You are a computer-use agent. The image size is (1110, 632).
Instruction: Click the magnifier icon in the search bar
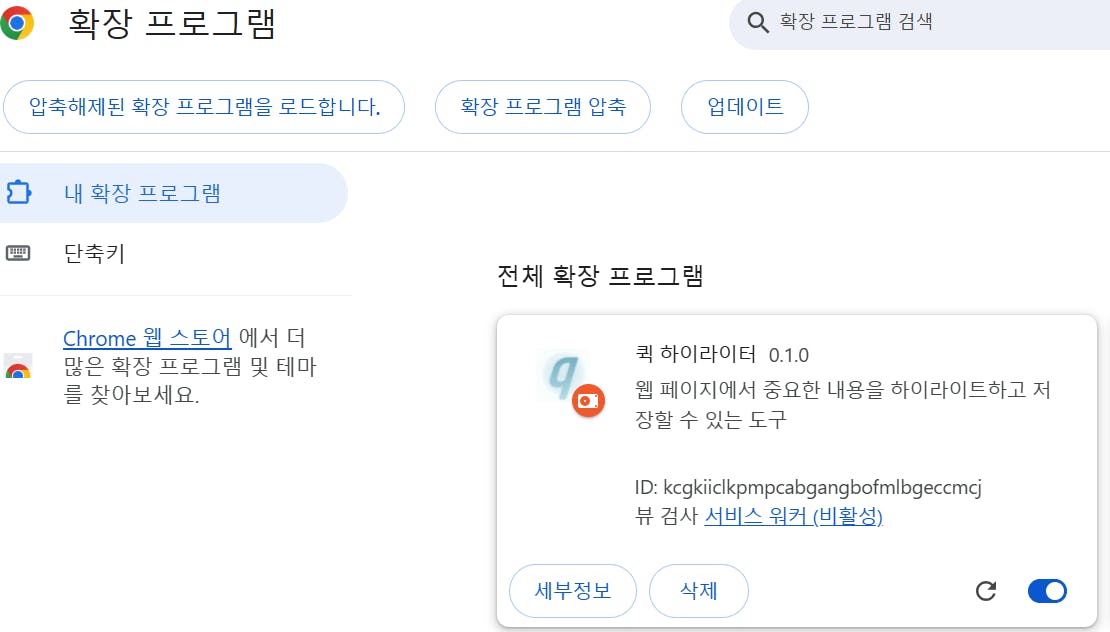(758, 22)
